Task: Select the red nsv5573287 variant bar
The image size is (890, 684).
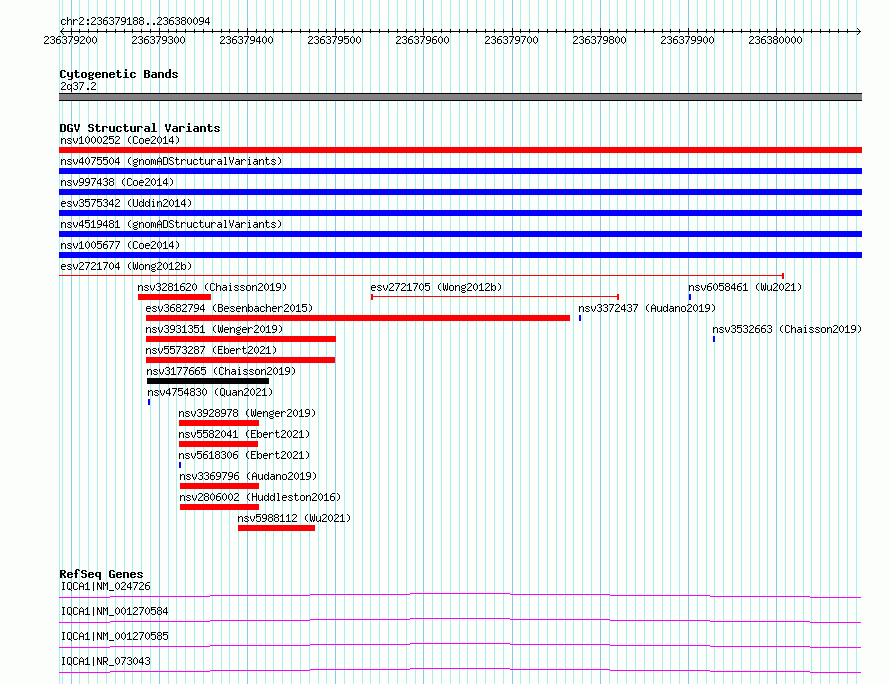Action: [240, 360]
